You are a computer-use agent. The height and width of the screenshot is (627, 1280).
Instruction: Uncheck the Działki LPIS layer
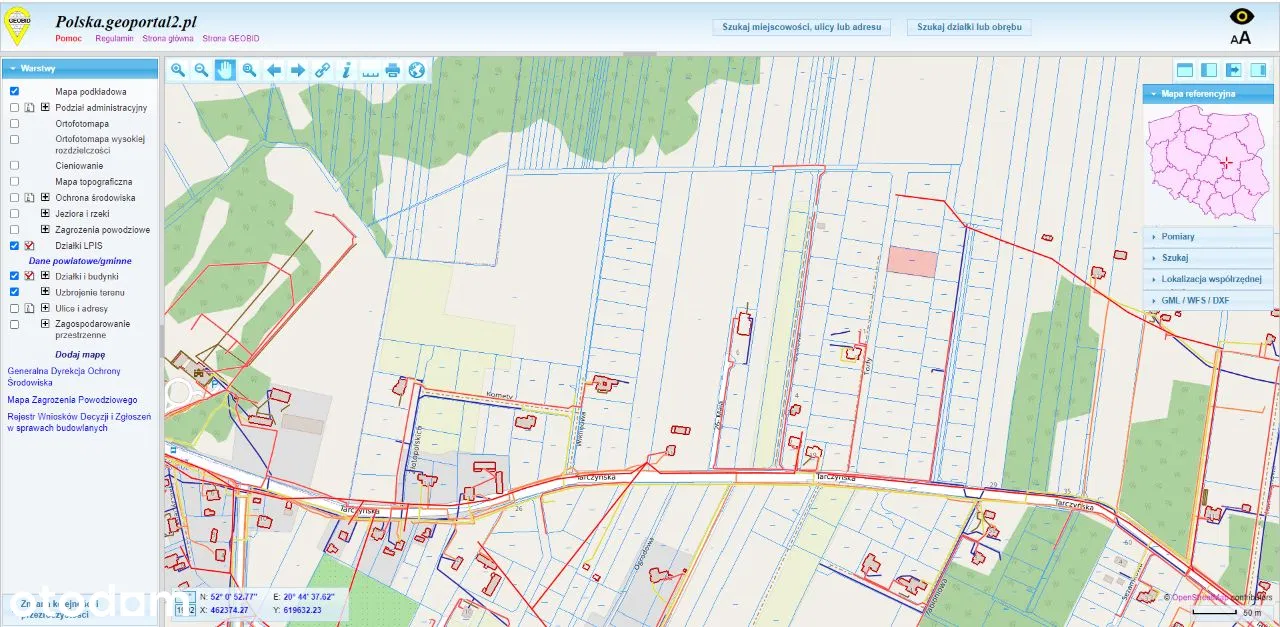(x=14, y=245)
